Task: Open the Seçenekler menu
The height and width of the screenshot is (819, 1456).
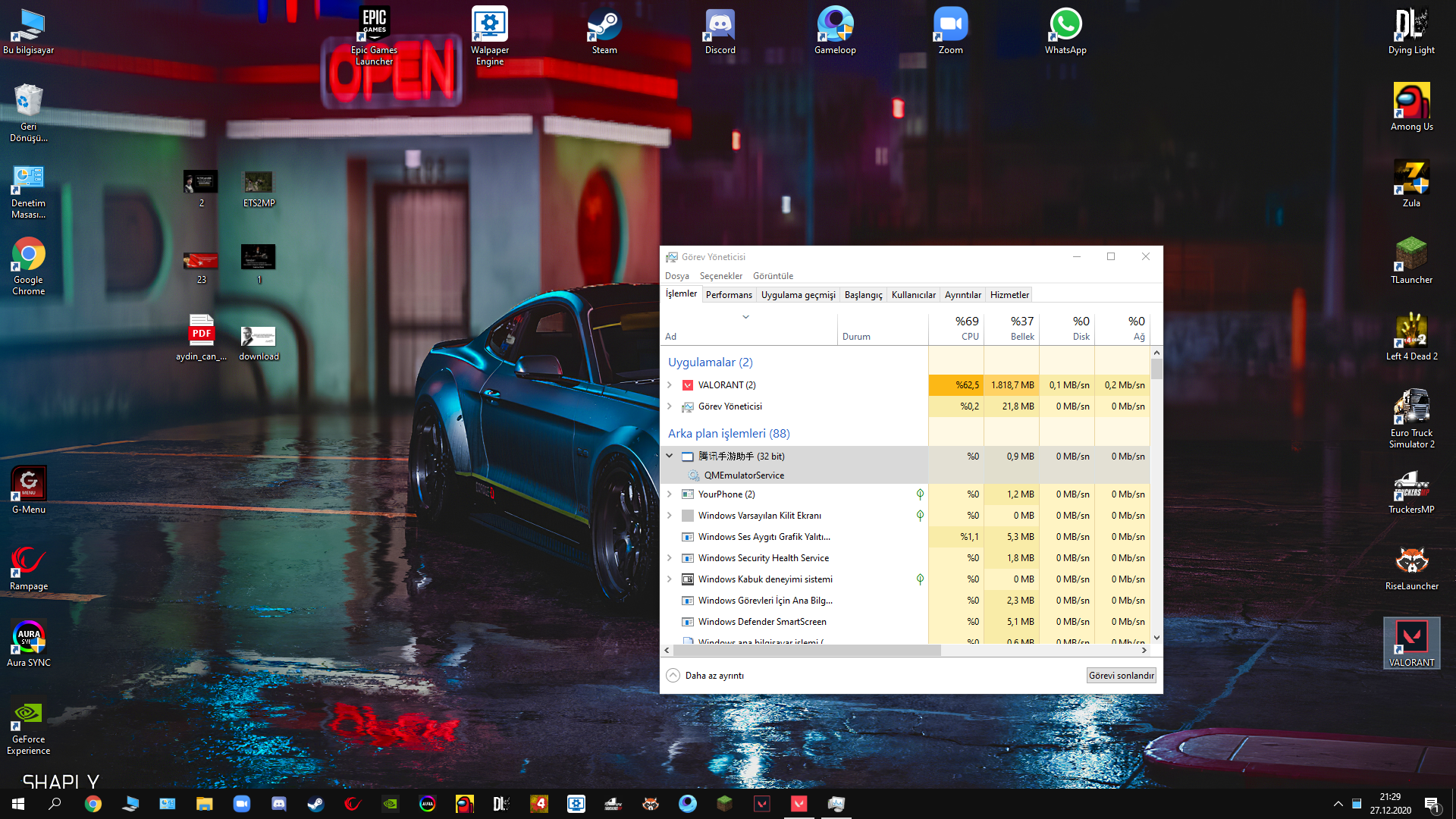Action: click(x=720, y=276)
